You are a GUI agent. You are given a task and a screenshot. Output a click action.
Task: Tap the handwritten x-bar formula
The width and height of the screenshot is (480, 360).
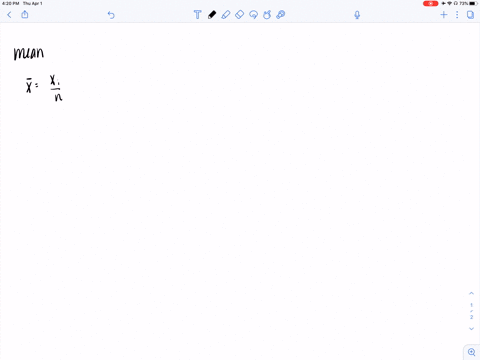tap(44, 88)
